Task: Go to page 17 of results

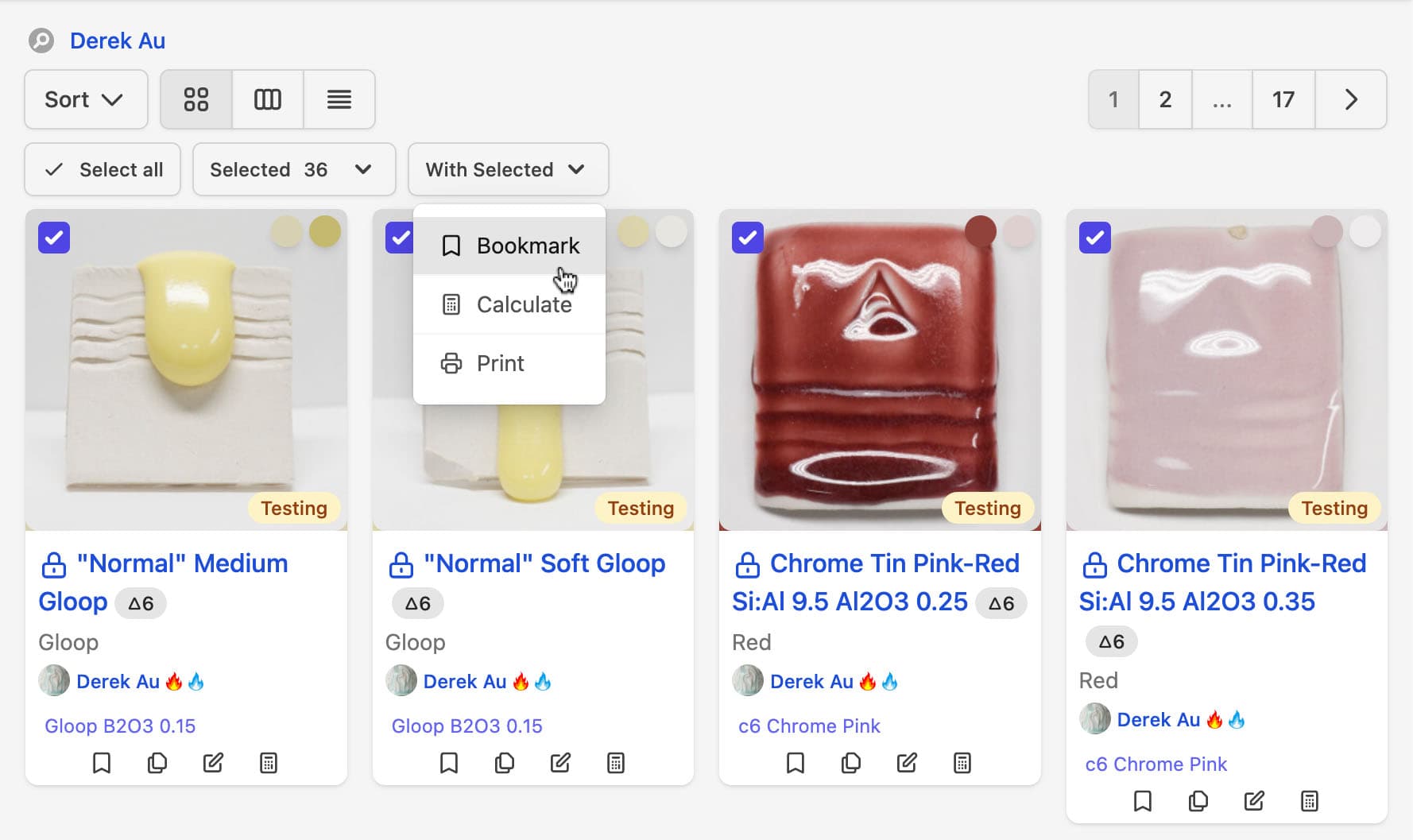Action: pos(1283,99)
